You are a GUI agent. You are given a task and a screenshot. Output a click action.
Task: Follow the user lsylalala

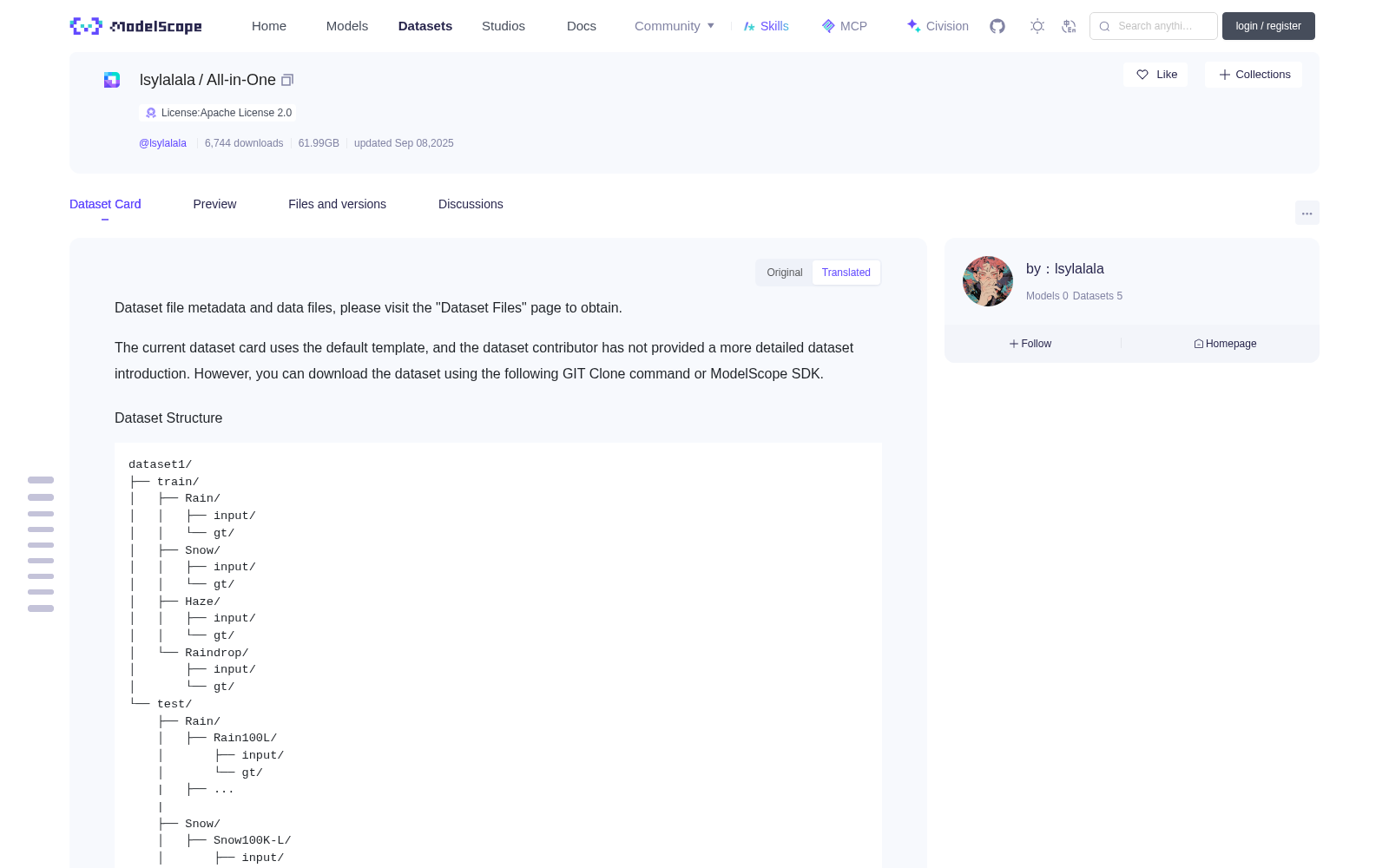pyautogui.click(x=1030, y=344)
